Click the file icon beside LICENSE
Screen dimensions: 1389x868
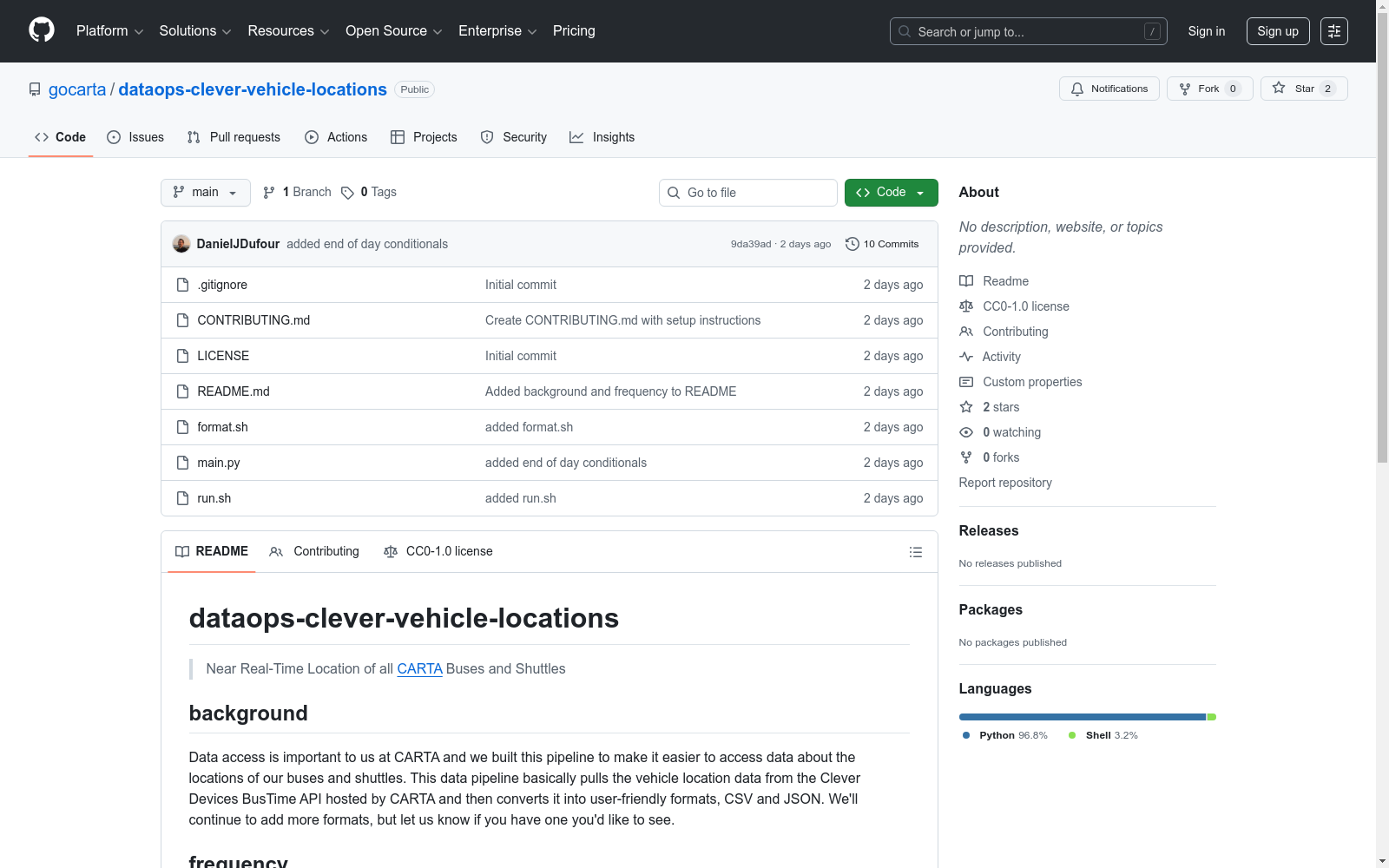(182, 356)
